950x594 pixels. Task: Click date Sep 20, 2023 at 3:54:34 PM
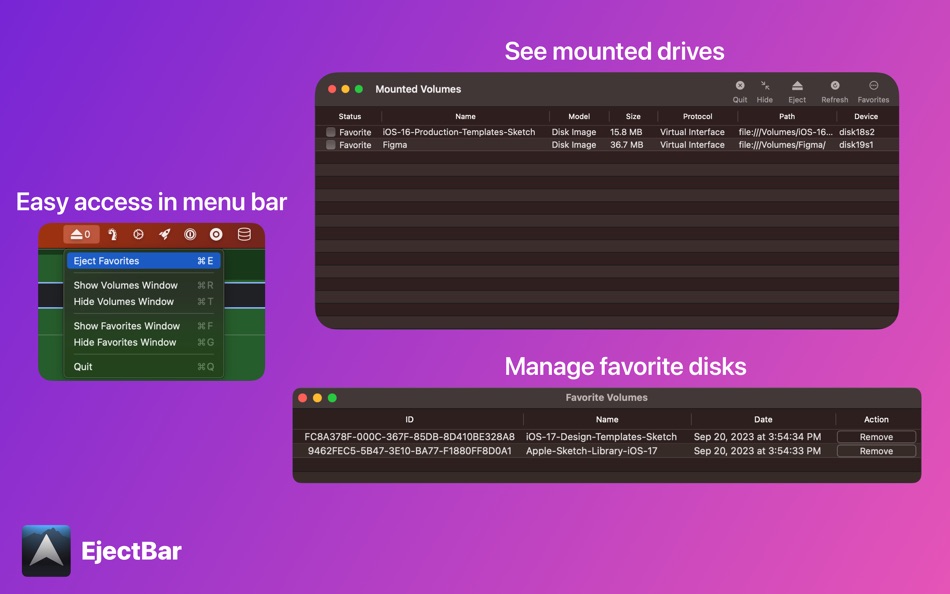[x=757, y=437]
